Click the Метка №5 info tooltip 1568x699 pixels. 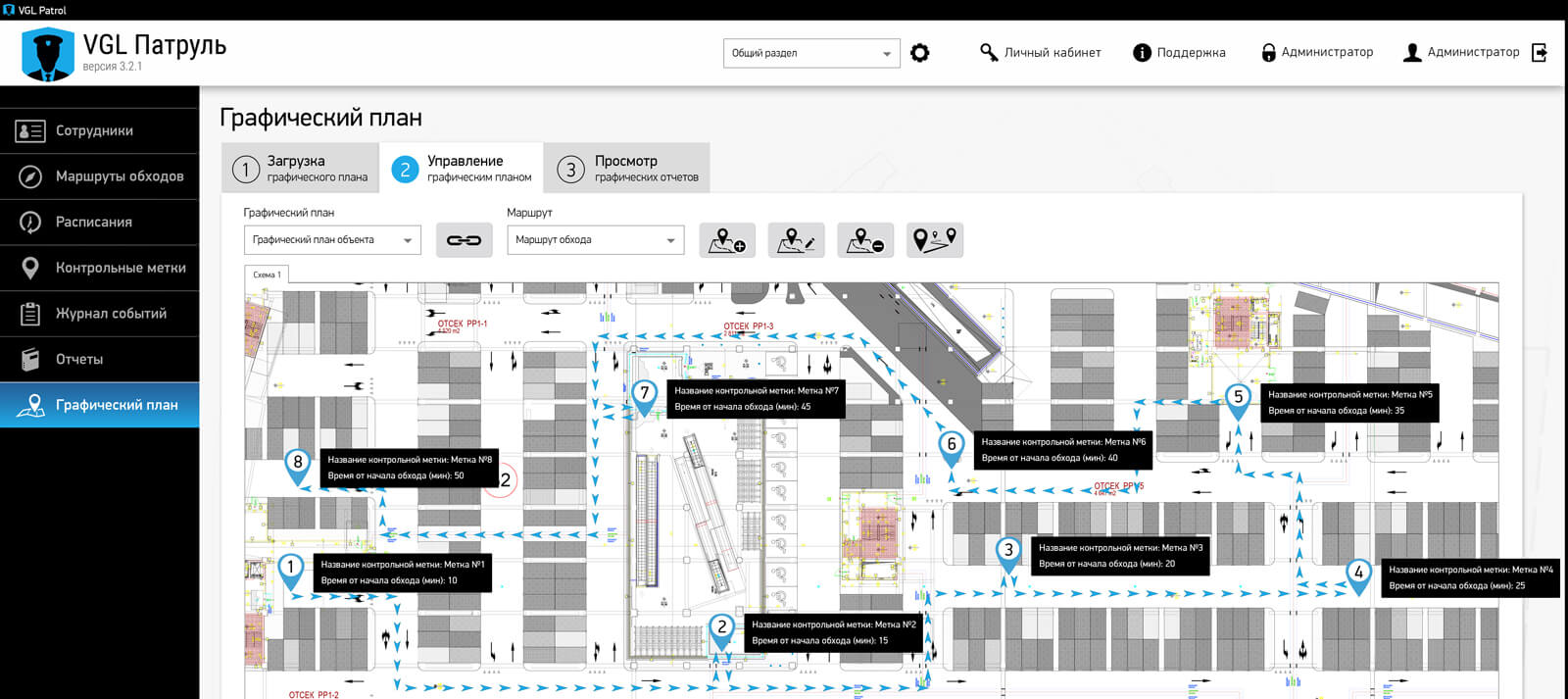point(1349,403)
